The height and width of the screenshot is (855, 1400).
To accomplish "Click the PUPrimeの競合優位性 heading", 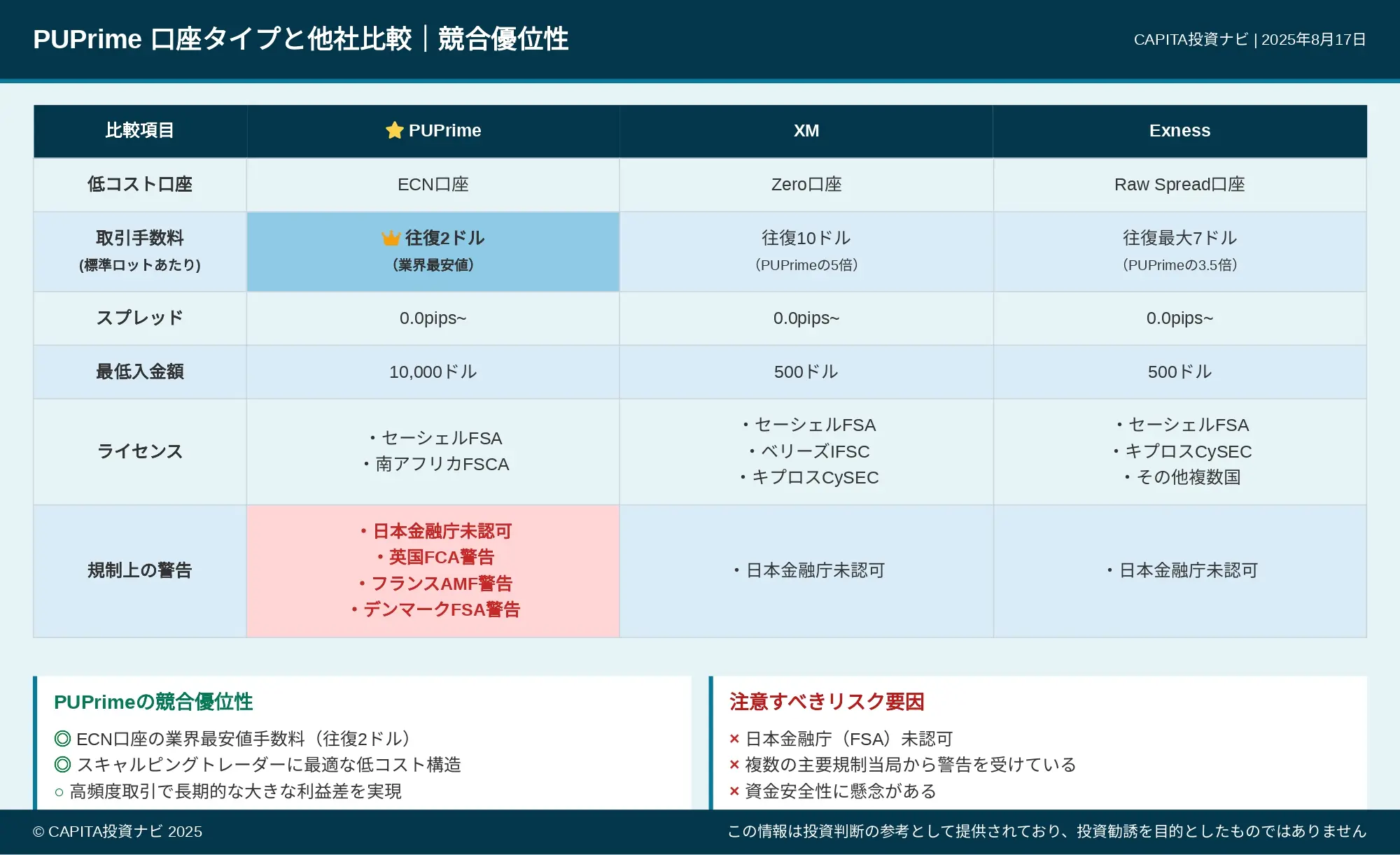I will click(153, 702).
